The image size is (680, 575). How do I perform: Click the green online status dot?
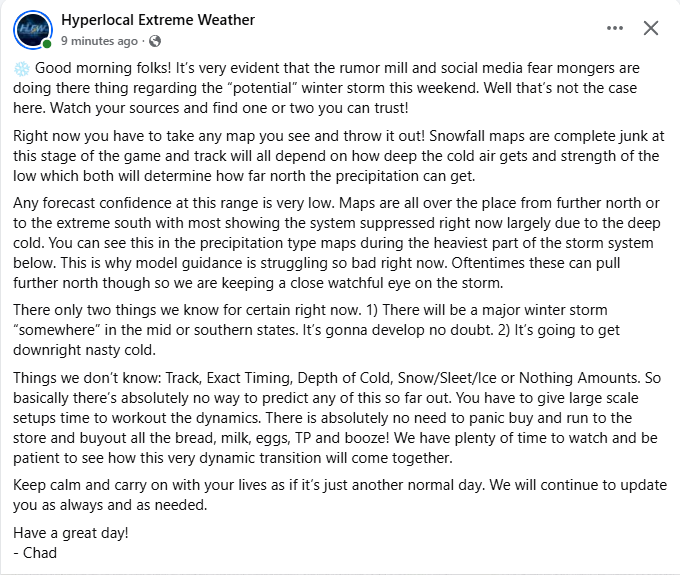point(47,45)
